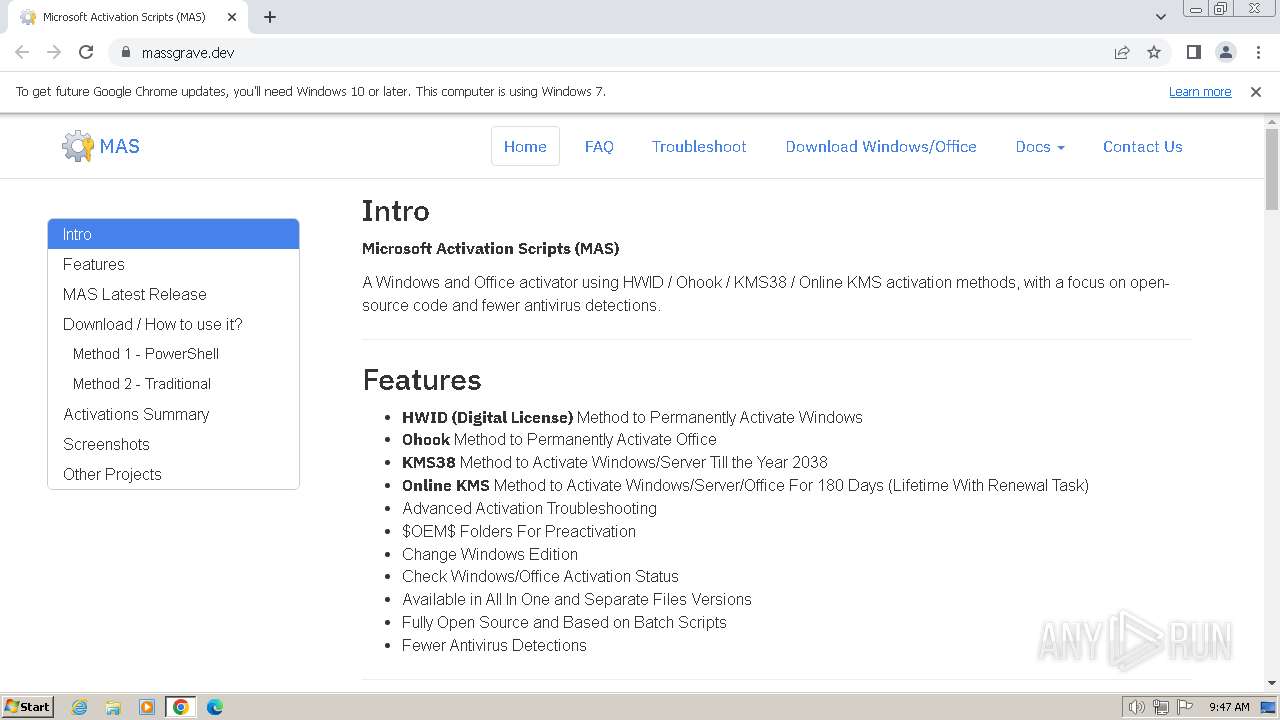Jump to Other Projects section
The image size is (1280, 720).
[173, 474]
